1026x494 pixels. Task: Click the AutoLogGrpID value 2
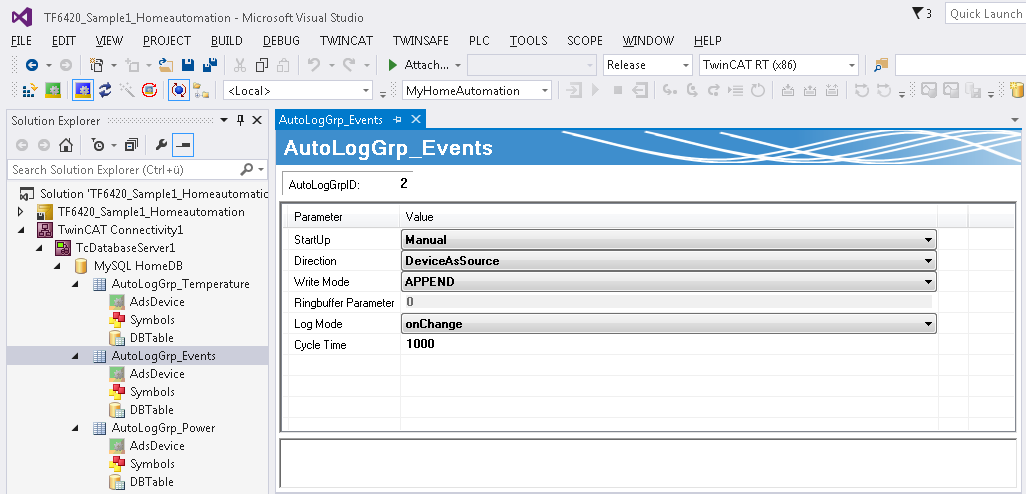click(404, 184)
